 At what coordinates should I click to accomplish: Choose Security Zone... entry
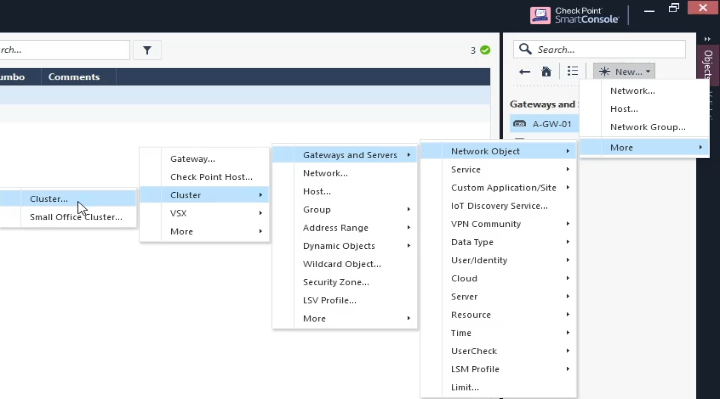click(x=344, y=282)
